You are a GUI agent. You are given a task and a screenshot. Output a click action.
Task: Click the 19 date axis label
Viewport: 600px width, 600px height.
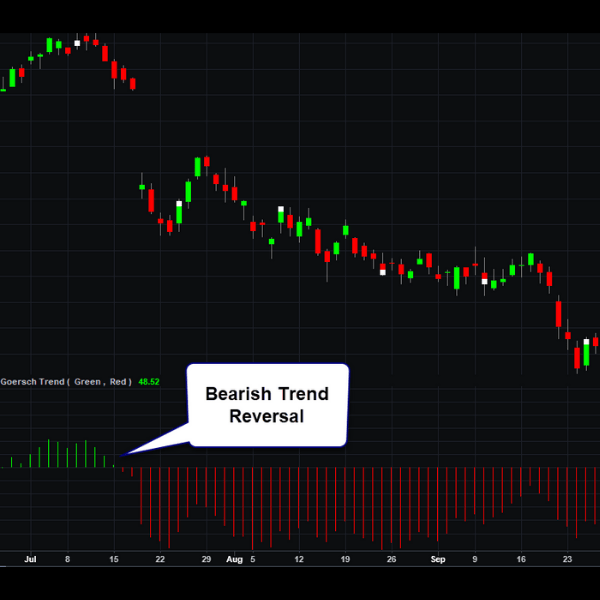click(x=345, y=559)
